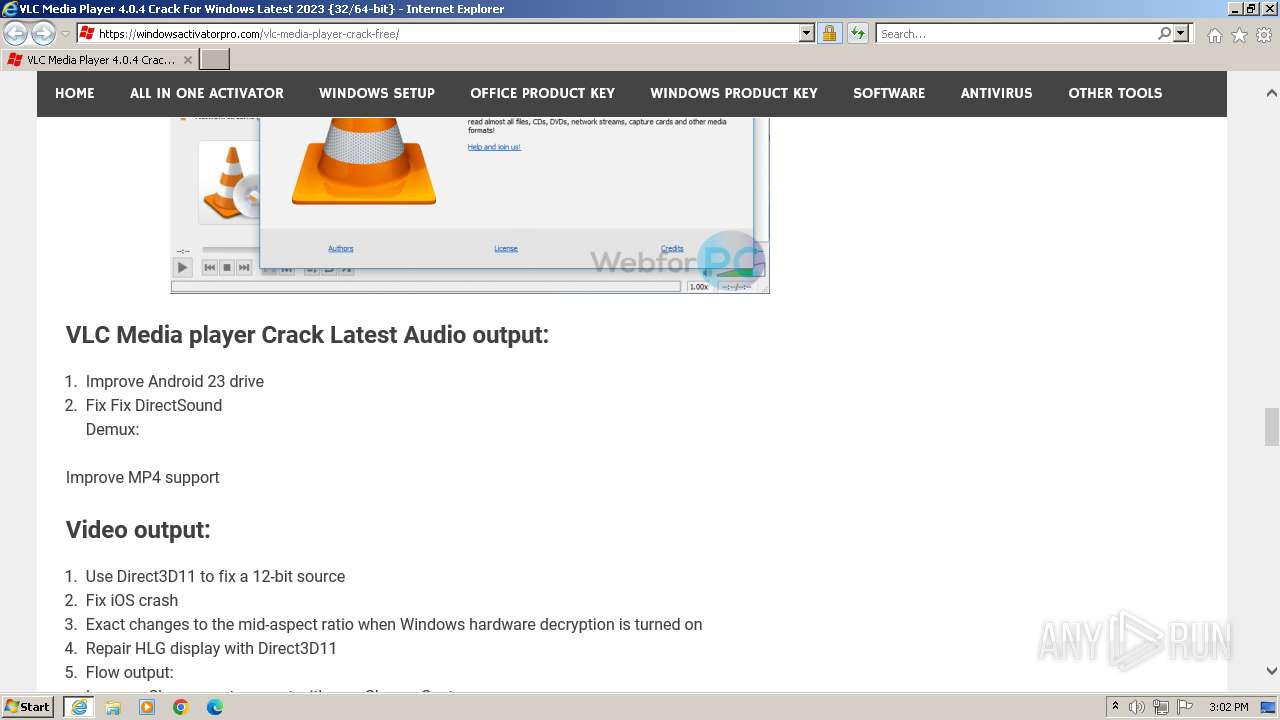Open the HOME menu item
The height and width of the screenshot is (720, 1280).
(75, 93)
